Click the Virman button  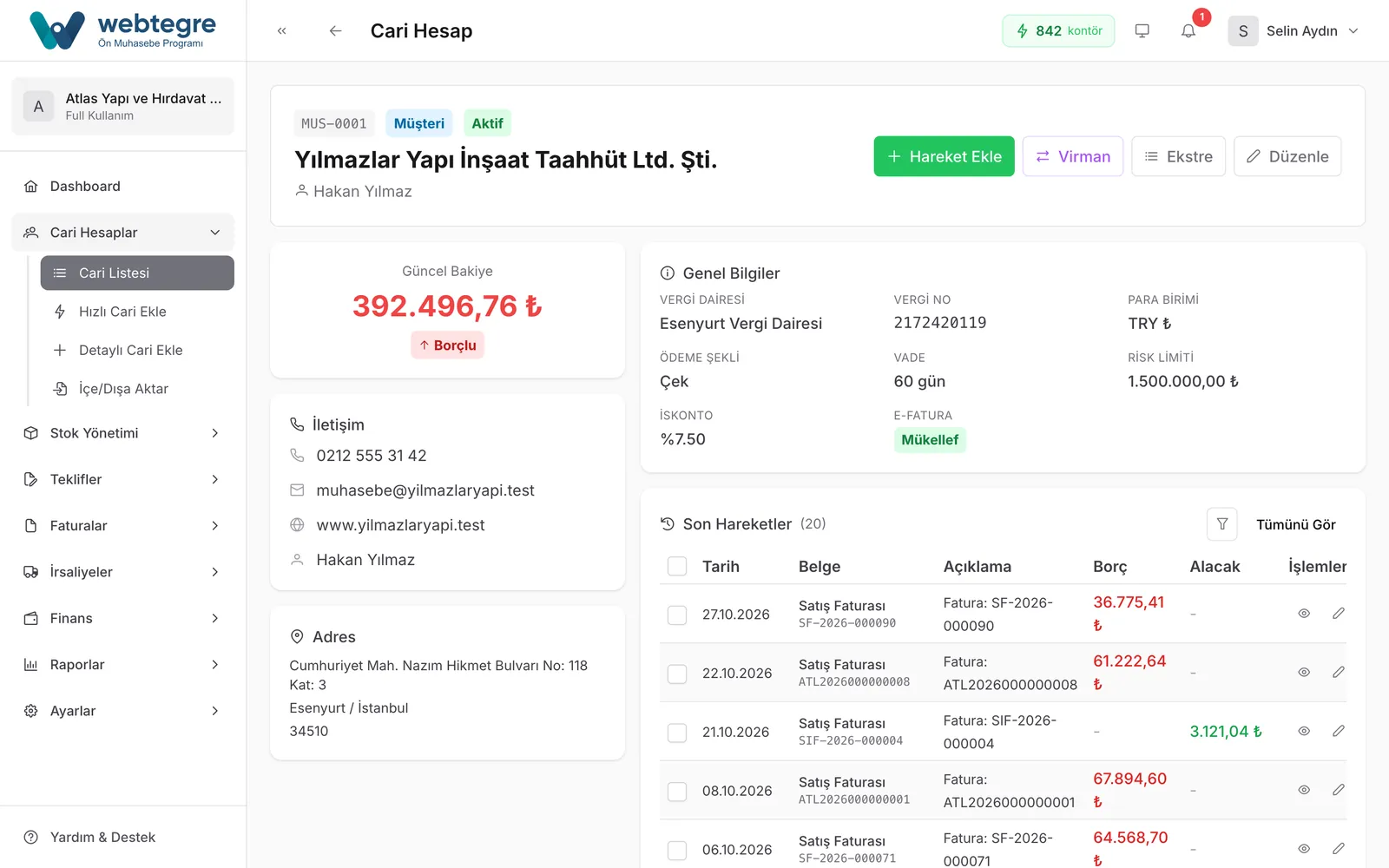point(1073,156)
